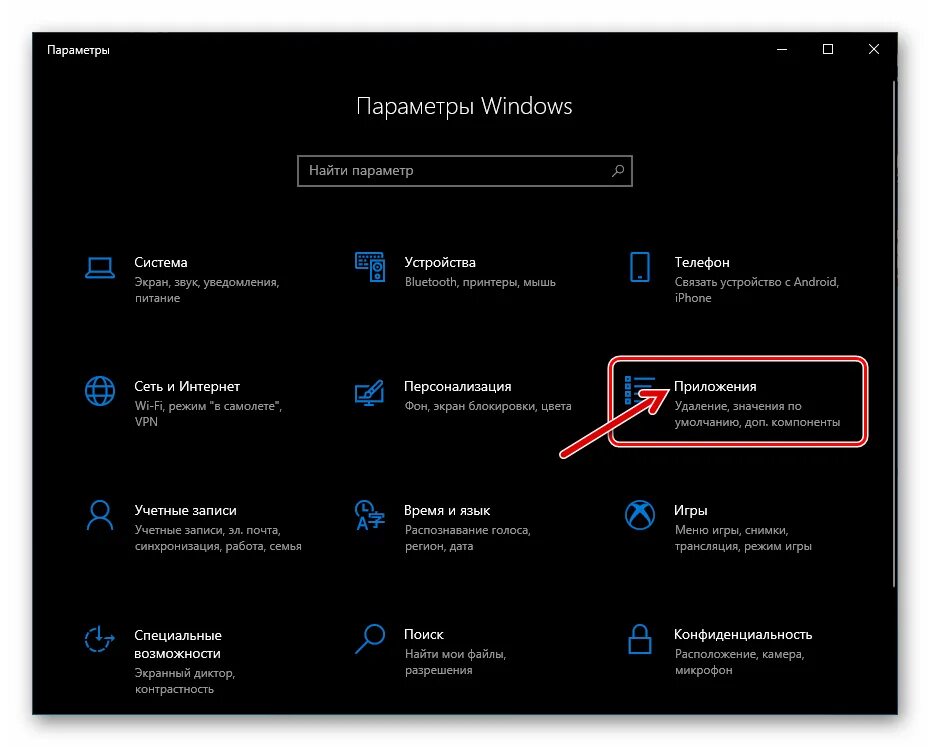
Task: Open the Специальные возможности title
Action: (178, 644)
